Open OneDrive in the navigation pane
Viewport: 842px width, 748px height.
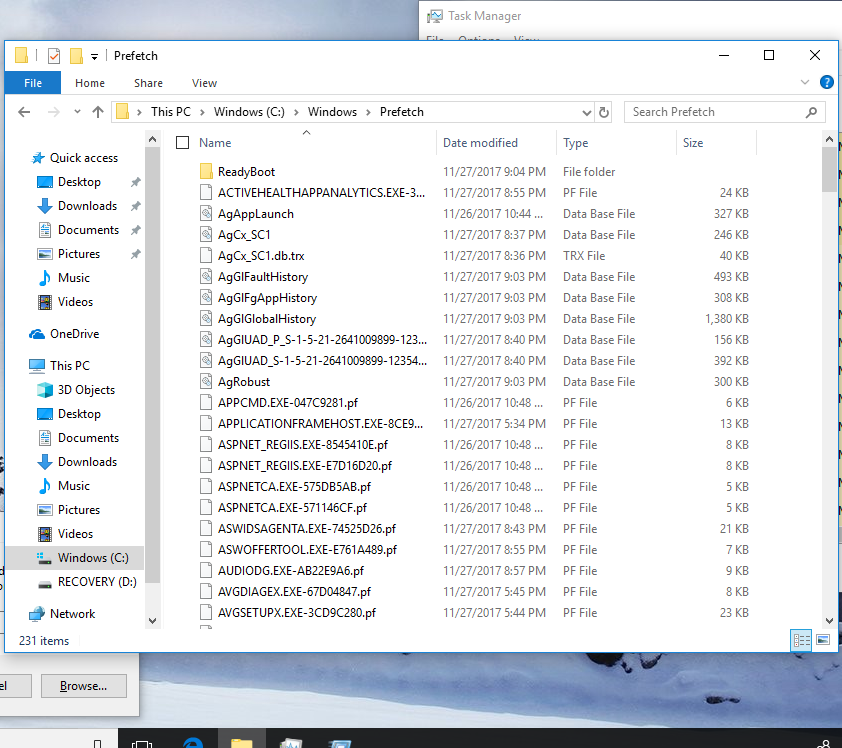point(75,334)
